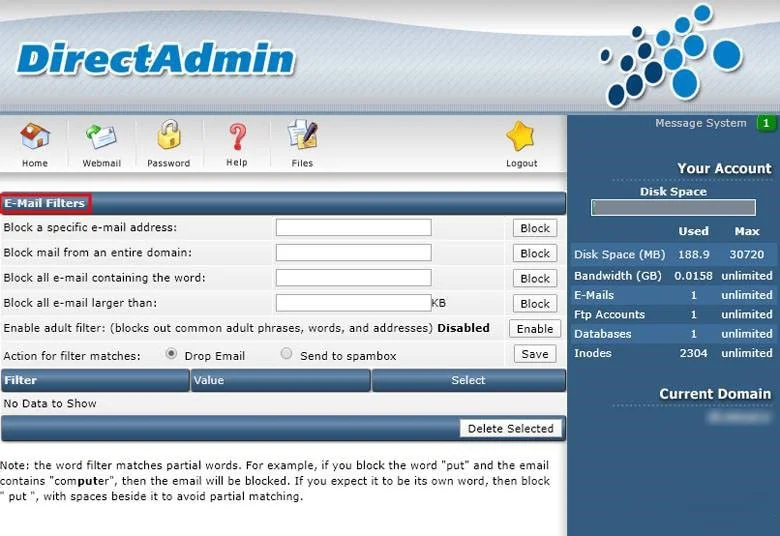Click the Disabled adult filter status

click(x=463, y=328)
